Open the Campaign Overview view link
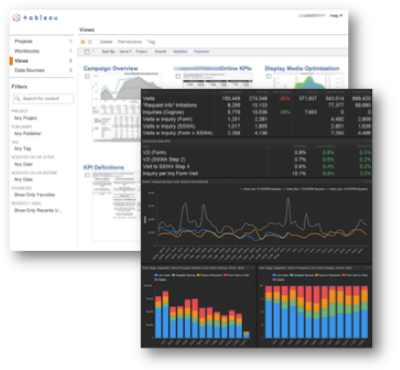Screen dimensions: 400x370 [x=110, y=68]
